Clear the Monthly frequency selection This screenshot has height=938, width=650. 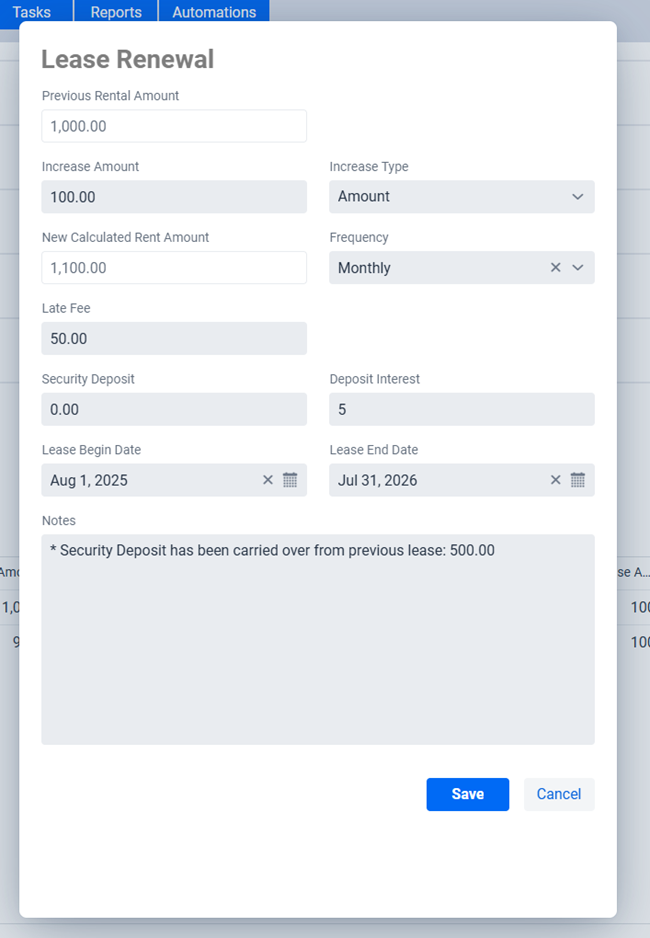[x=556, y=267]
